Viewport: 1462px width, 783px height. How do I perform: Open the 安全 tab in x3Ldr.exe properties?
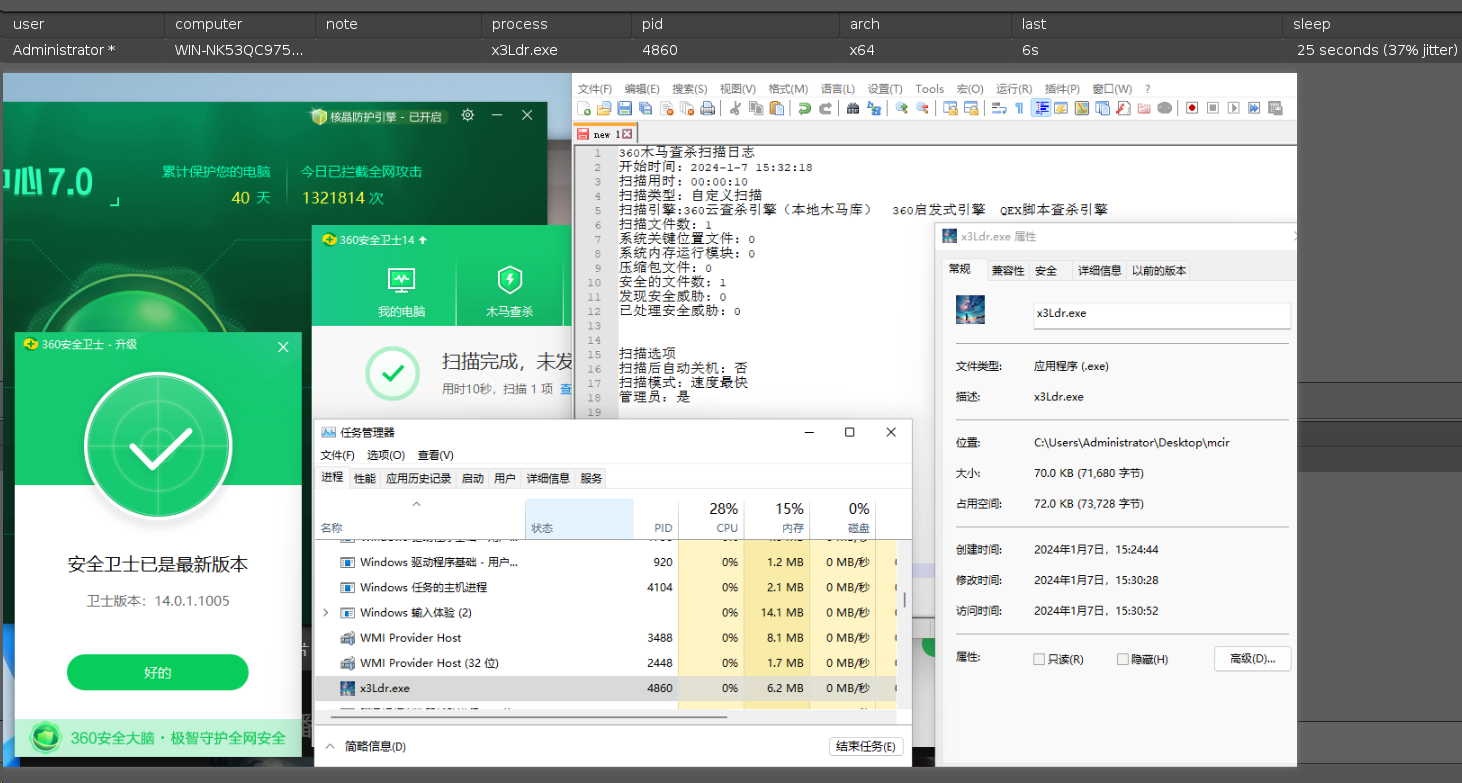[x=1046, y=271]
